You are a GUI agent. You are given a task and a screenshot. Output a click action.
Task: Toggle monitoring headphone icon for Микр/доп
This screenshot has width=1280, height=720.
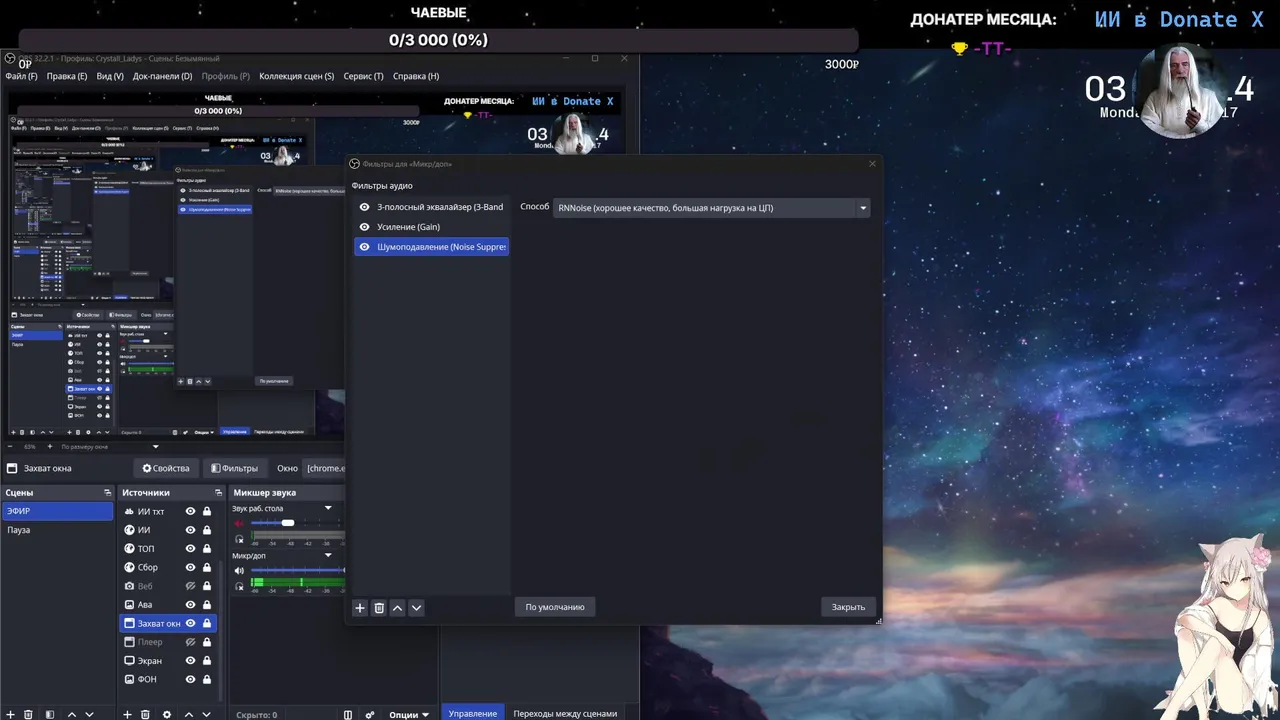[x=239, y=586]
